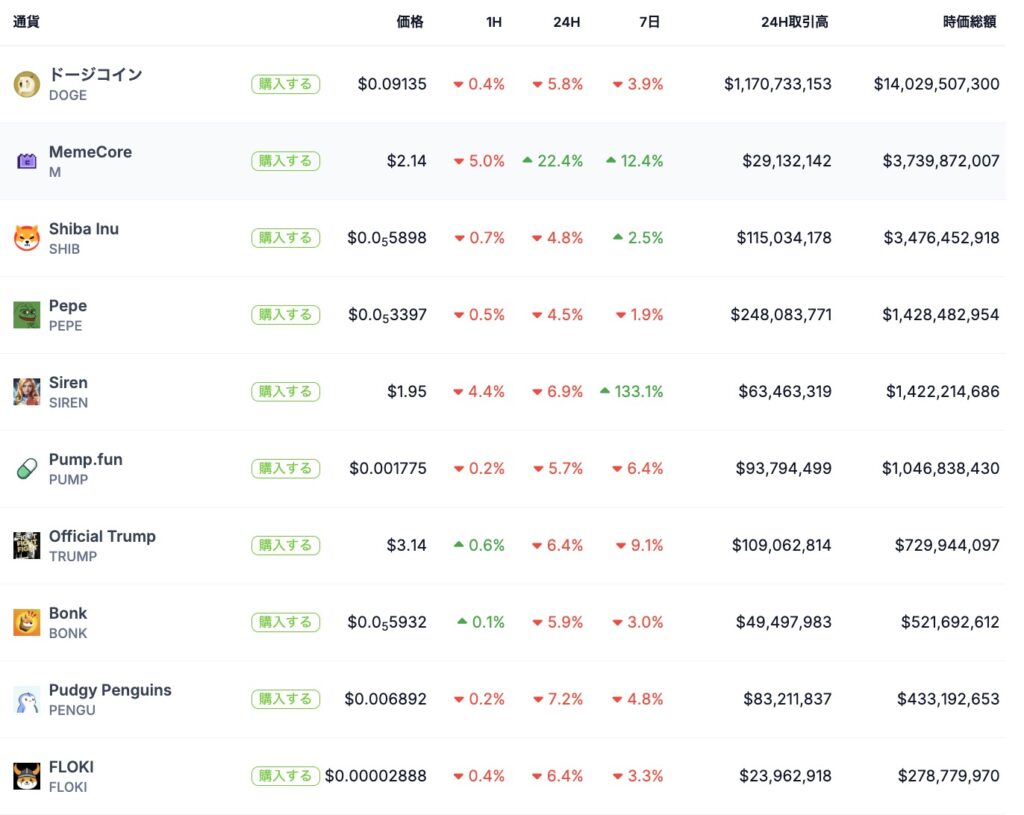Sort by the 24H取引高 column header

pyautogui.click(x=794, y=22)
